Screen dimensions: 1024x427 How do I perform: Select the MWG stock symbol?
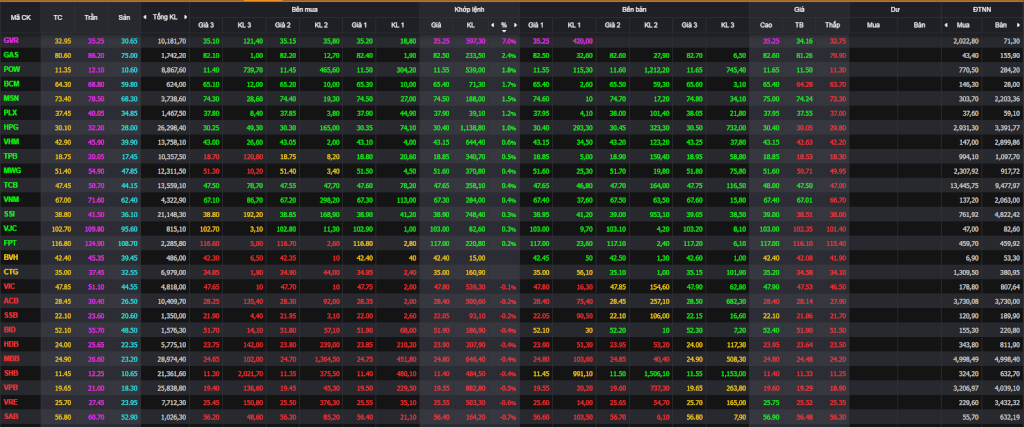[x=12, y=170]
